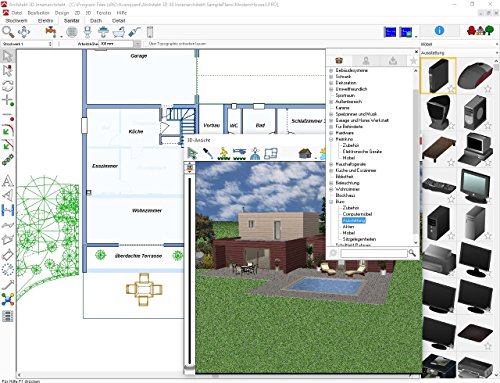Click the catalog search magnifier button

(412, 253)
